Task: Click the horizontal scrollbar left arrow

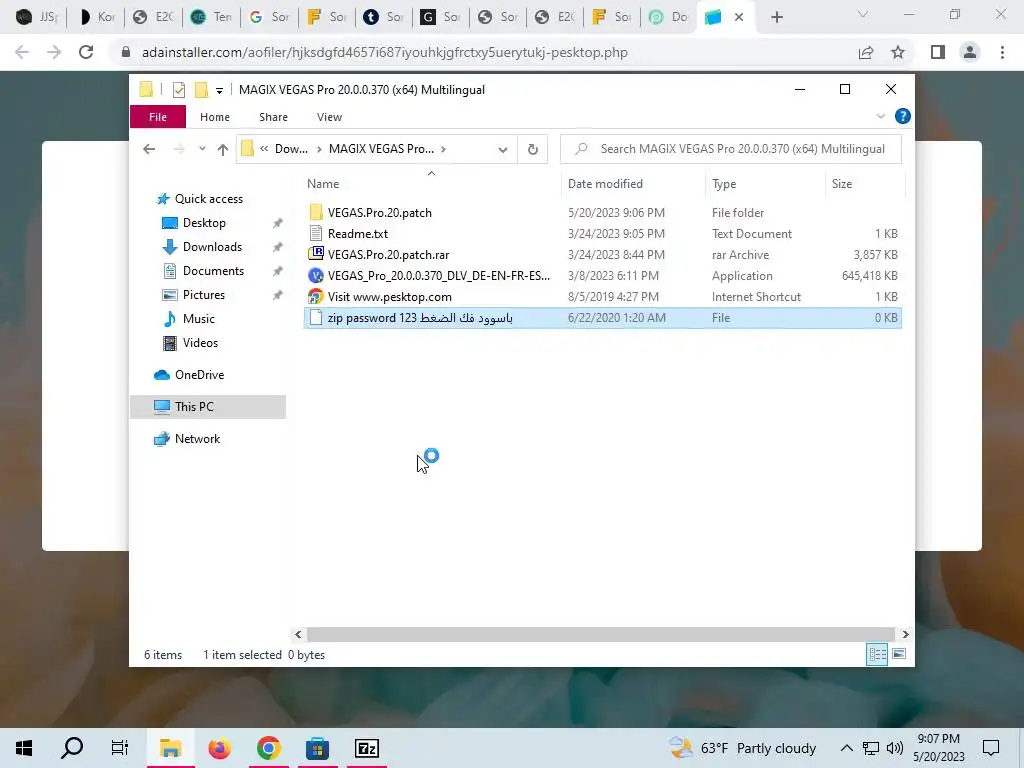Action: pyautogui.click(x=298, y=634)
